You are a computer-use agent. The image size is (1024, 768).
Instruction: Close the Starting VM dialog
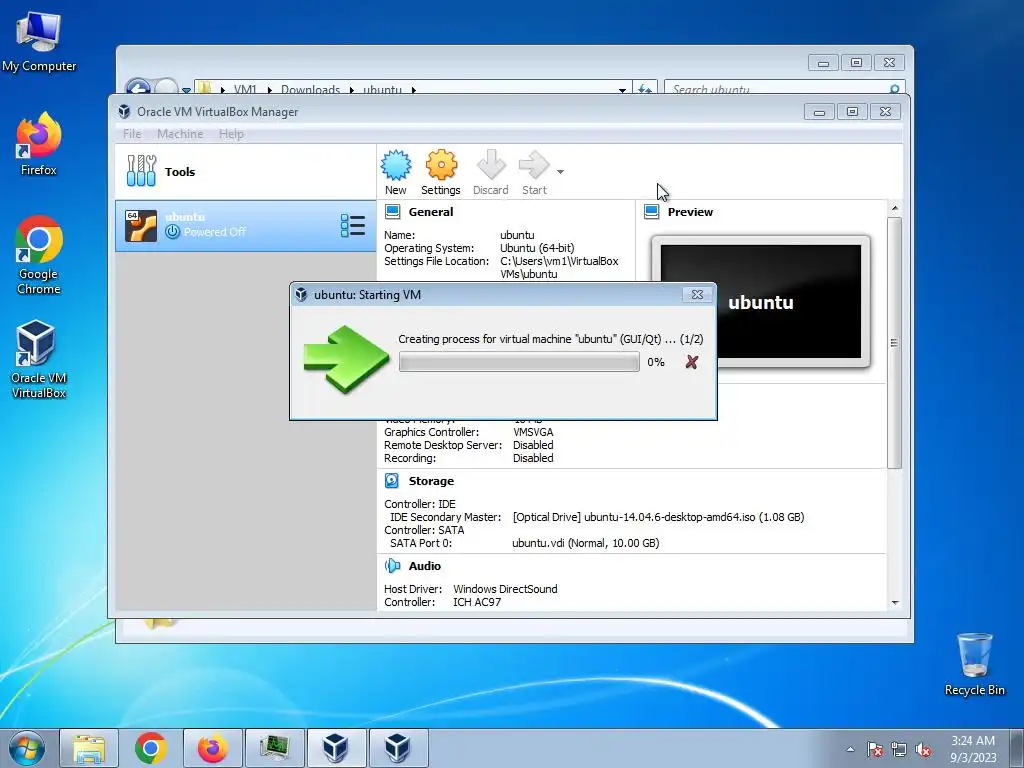[x=697, y=295]
